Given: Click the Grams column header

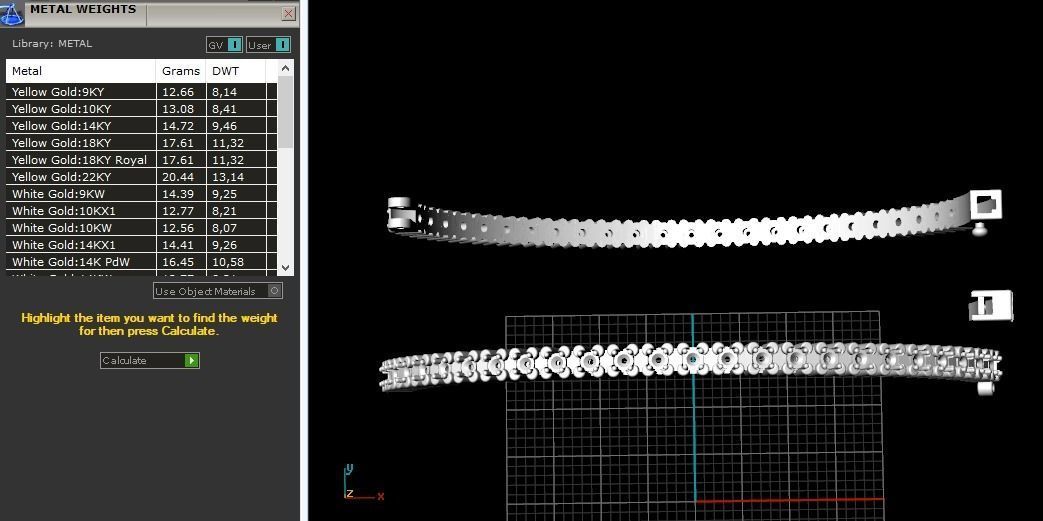Looking at the screenshot, I should pos(181,71).
